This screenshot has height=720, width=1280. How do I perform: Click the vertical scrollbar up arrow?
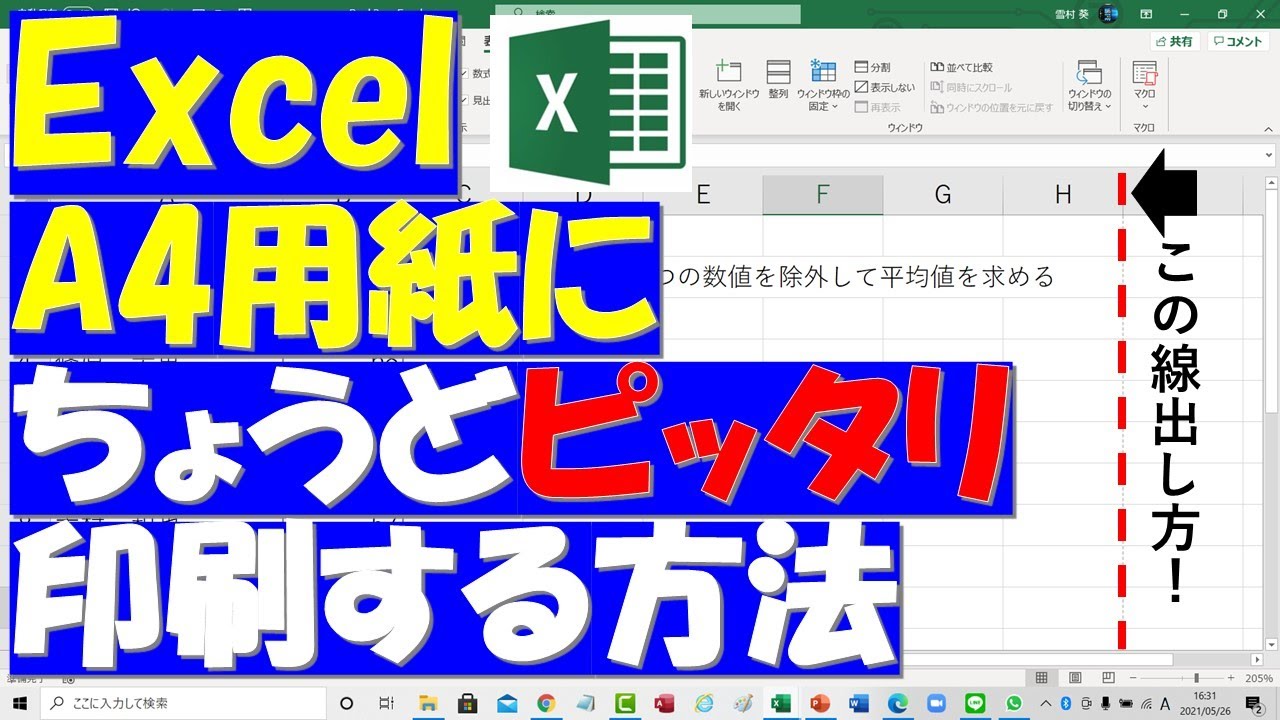click(x=1270, y=185)
